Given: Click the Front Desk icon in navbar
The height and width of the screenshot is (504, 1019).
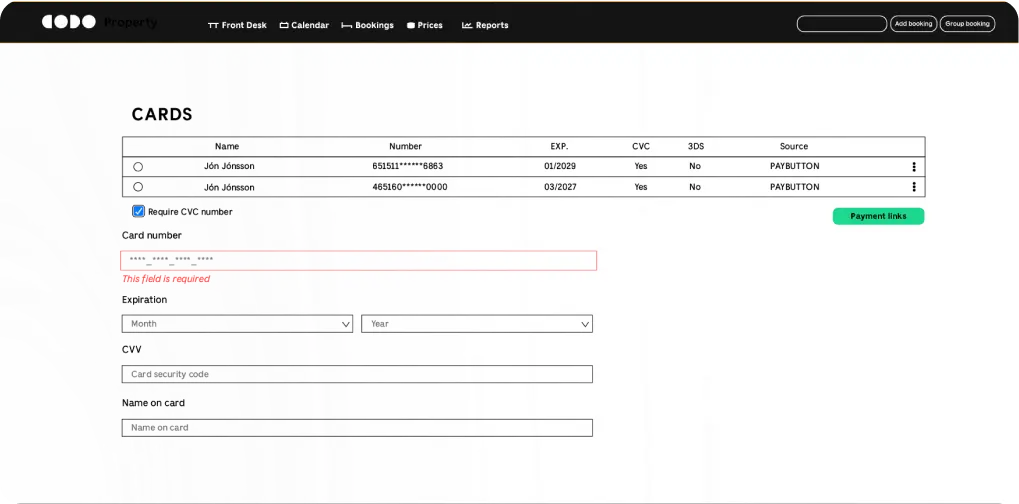Looking at the screenshot, I should click(213, 26).
